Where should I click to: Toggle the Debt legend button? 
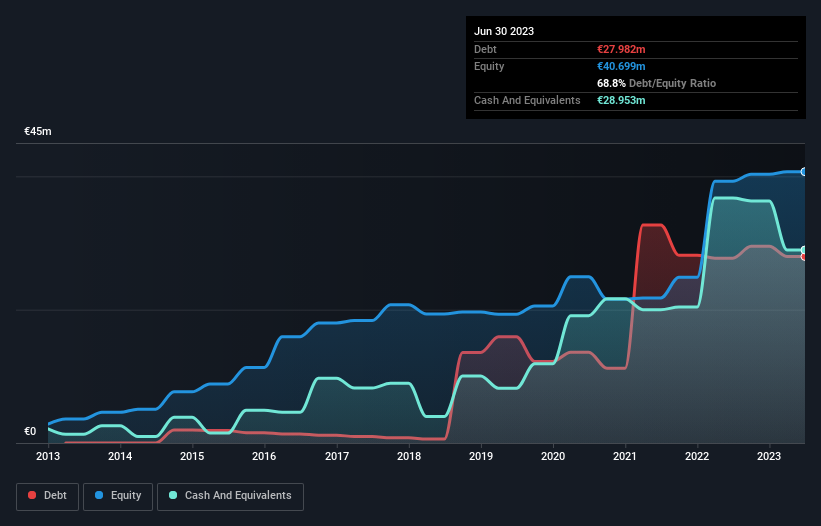point(48,496)
